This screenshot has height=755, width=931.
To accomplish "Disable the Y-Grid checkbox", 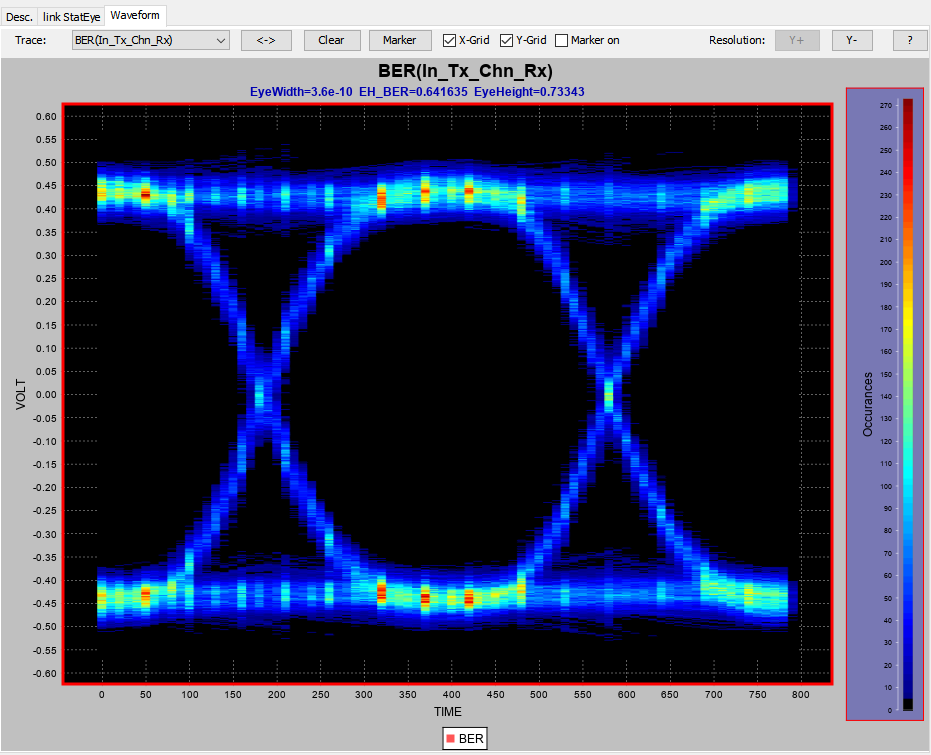I will click(507, 41).
